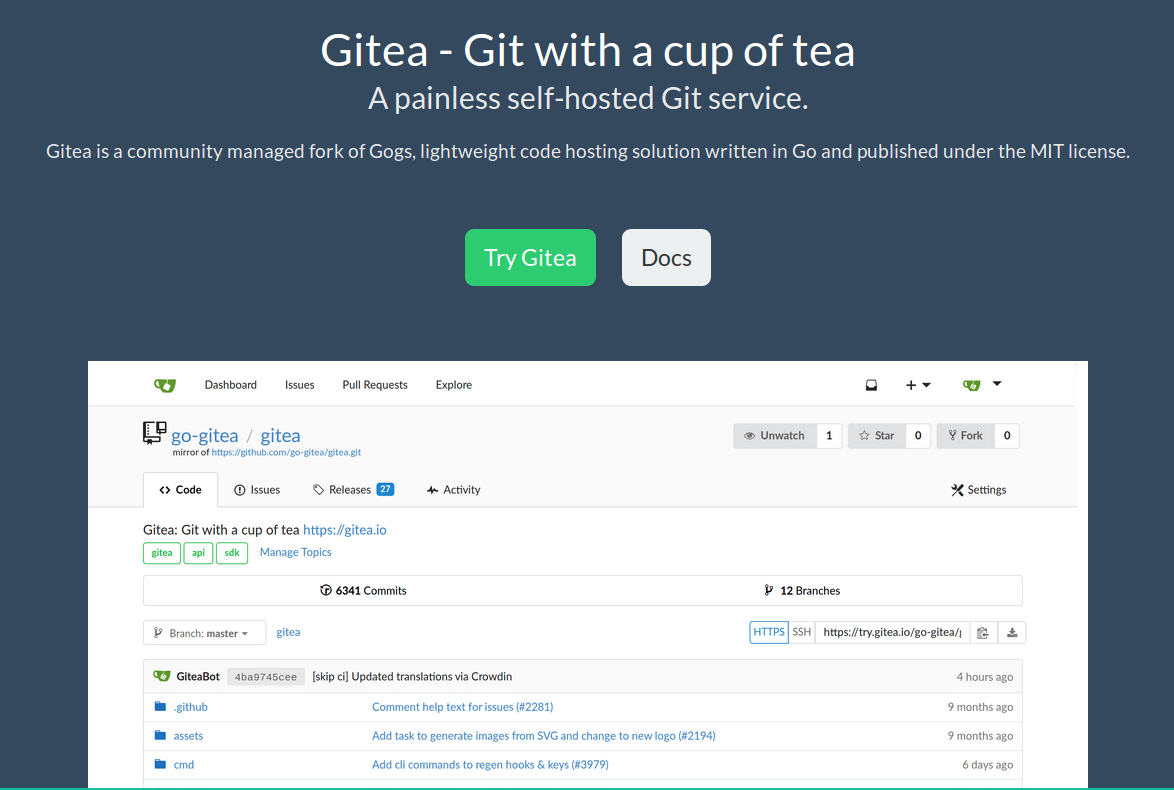The image size is (1174, 790).
Task: Copy the clone URL to clipboard
Action: tap(983, 633)
